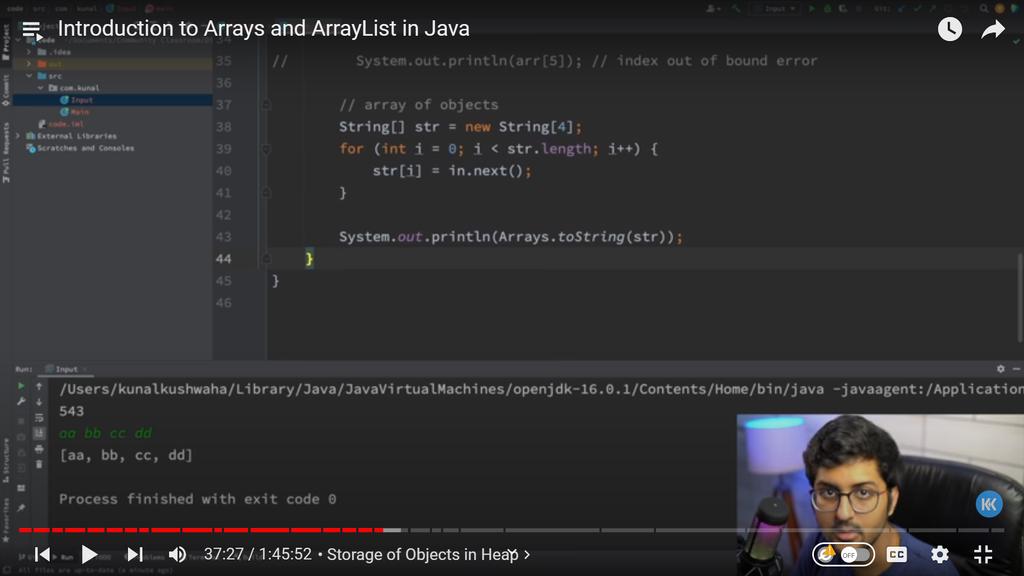Toggle the autoplay switch
1024x576 pixels.
(x=843, y=554)
